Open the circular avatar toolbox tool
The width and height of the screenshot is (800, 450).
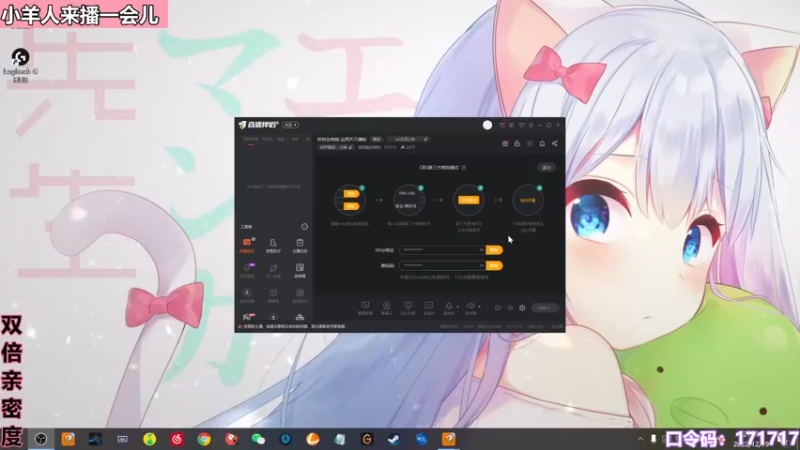click(x=247, y=295)
